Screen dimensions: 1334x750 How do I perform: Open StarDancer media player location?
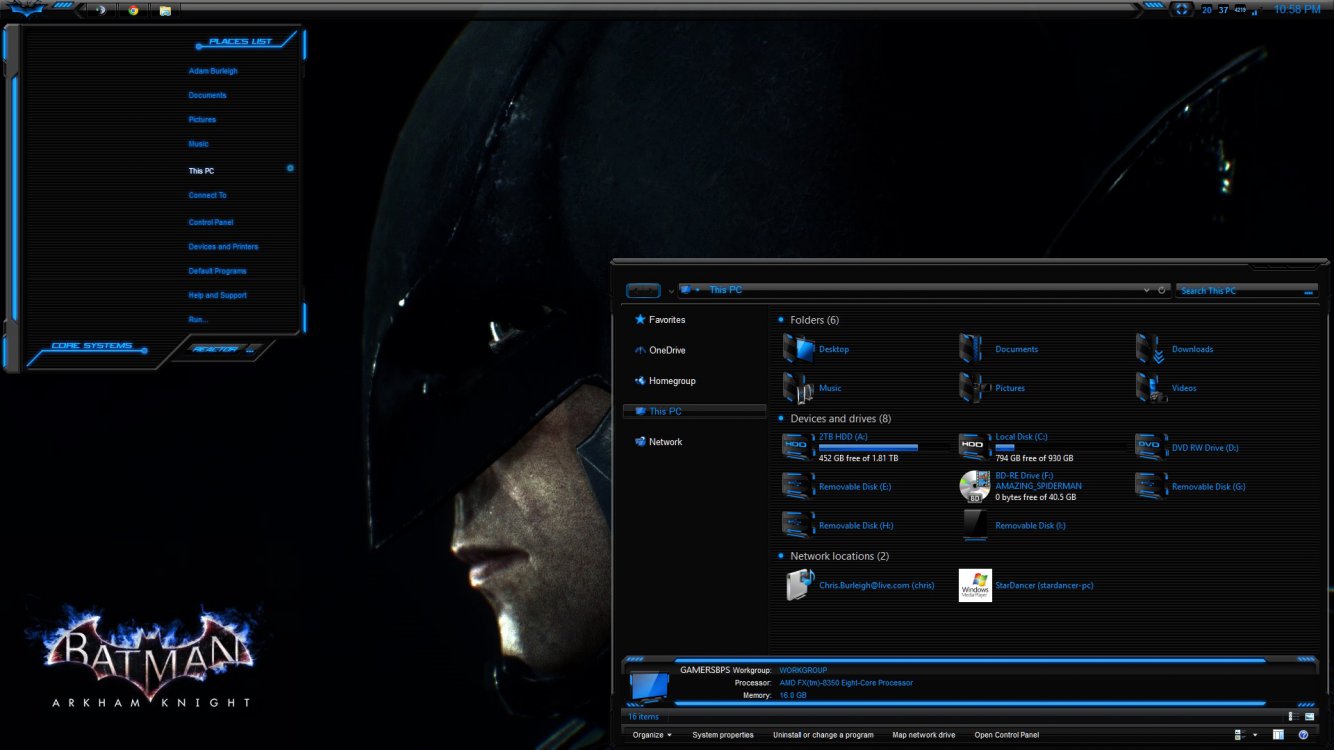[x=1027, y=585]
